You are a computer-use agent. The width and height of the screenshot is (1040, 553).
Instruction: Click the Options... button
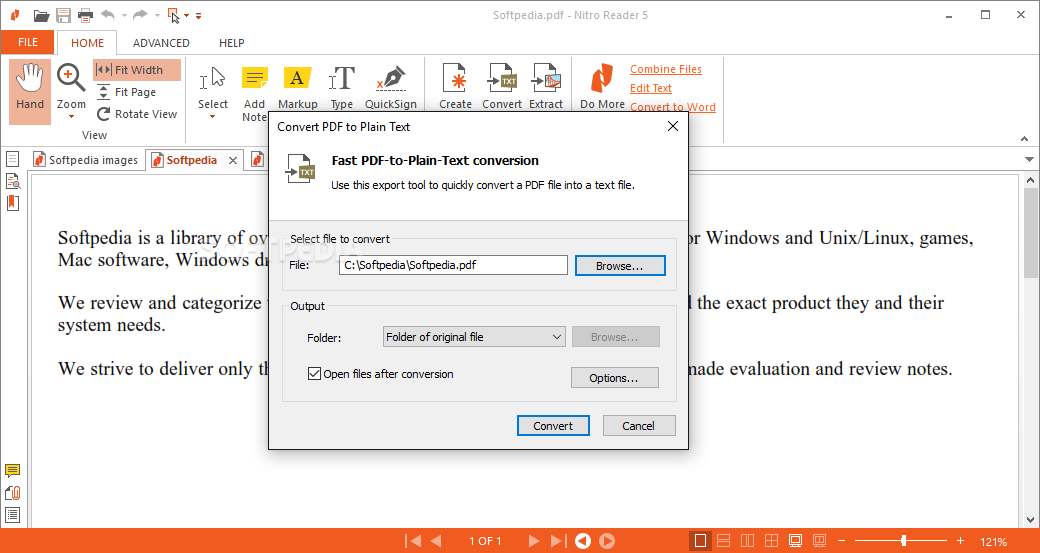click(x=615, y=378)
